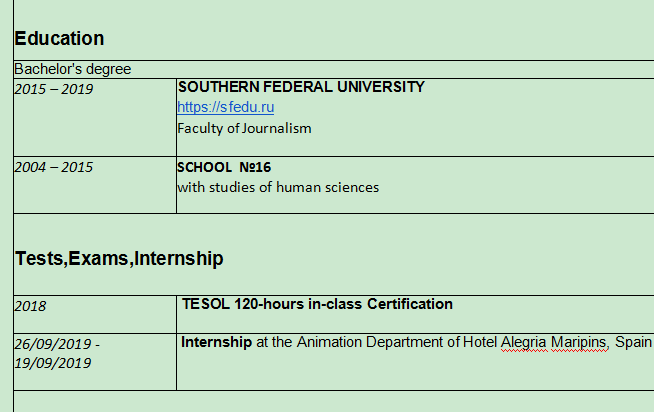654x412 pixels.
Task: Click the 19/09/2019 end date
Action: 52,363
